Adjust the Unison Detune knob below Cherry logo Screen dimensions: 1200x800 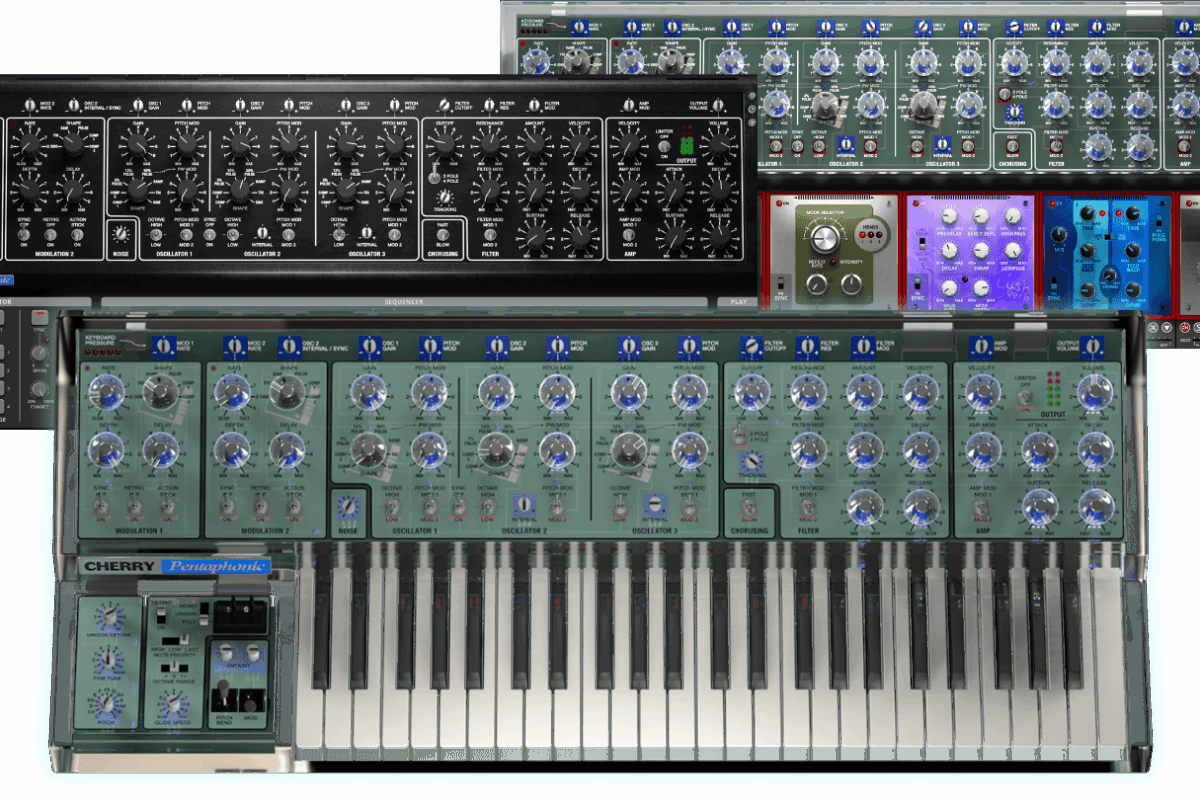[x=109, y=616]
